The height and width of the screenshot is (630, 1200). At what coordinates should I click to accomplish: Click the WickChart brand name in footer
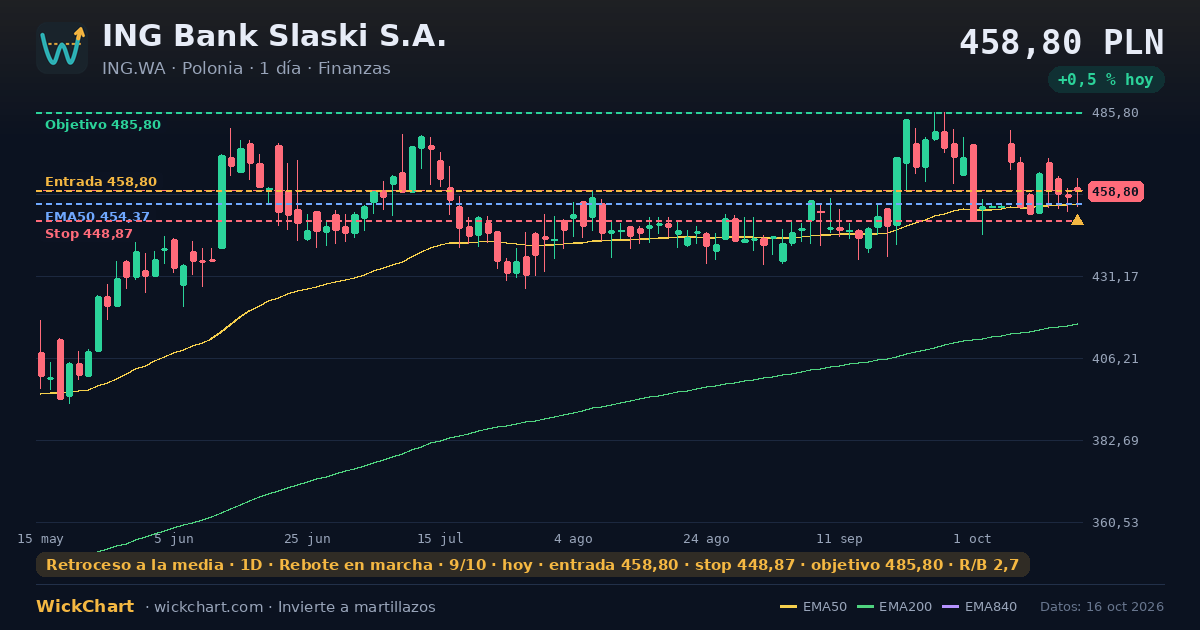(x=85, y=607)
